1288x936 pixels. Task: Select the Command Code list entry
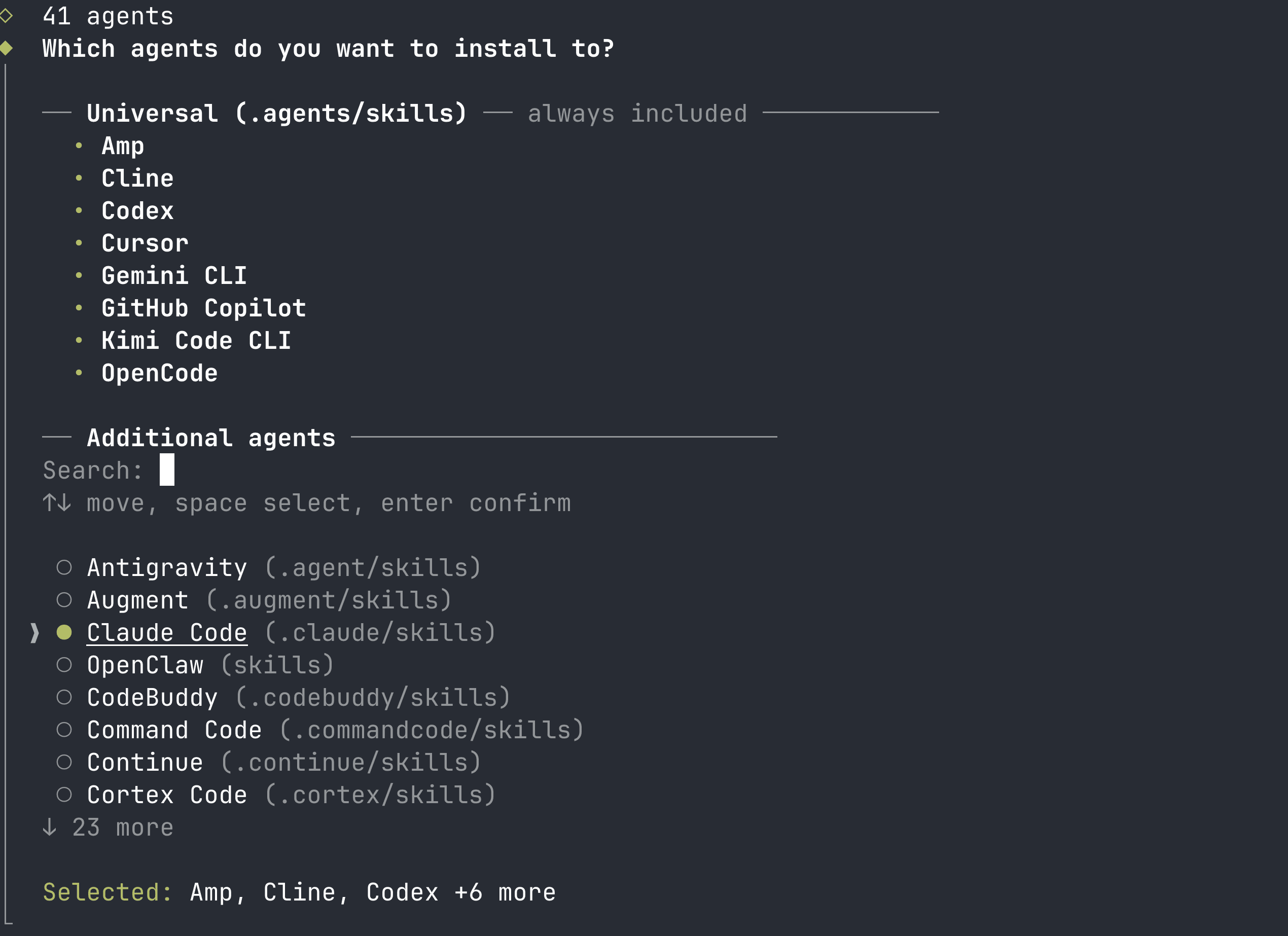pos(174,729)
